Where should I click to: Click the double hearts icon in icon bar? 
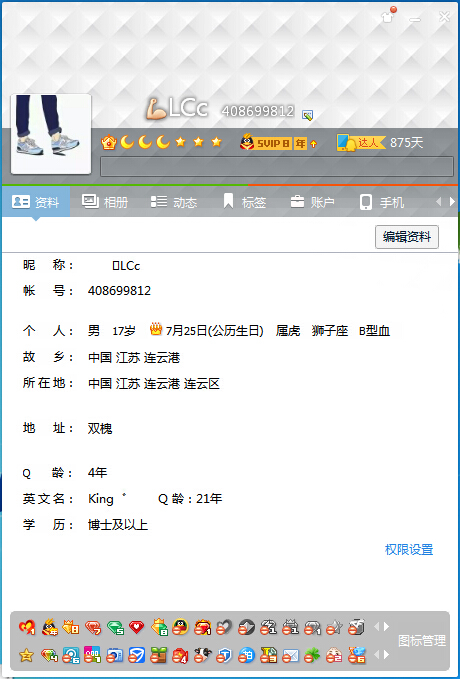(27, 627)
